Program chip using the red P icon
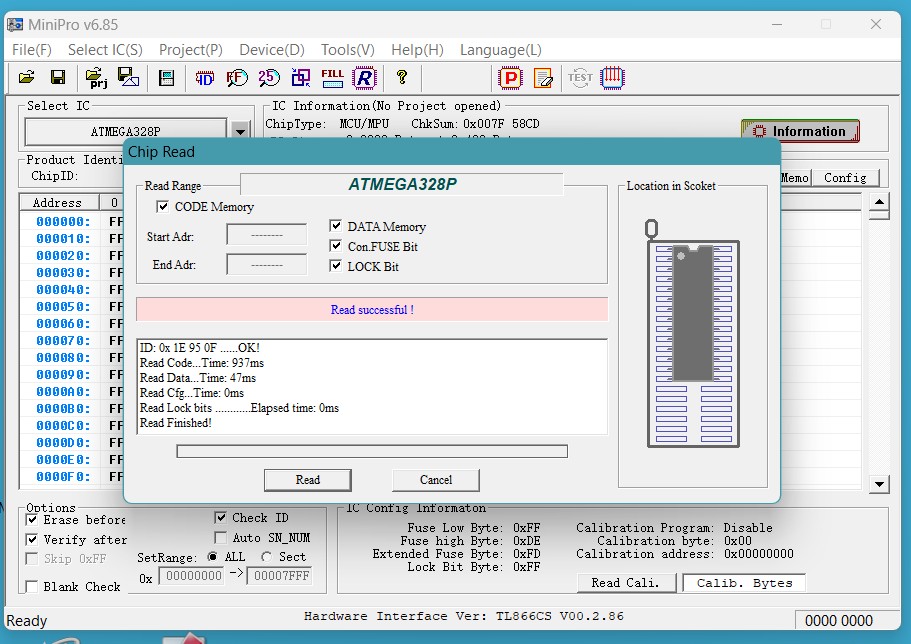The image size is (911, 644). click(x=510, y=77)
